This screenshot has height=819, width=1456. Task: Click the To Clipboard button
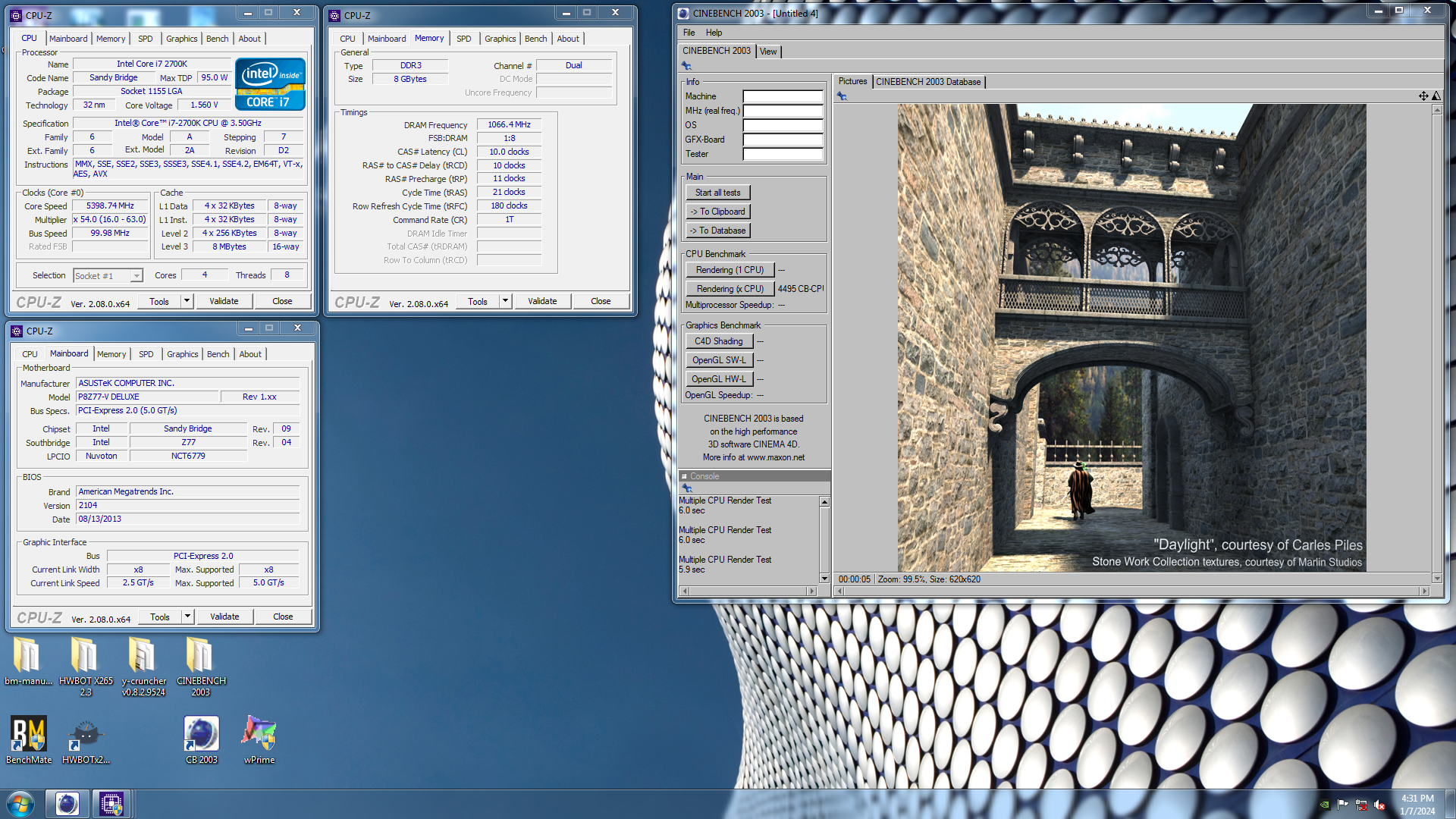coord(717,212)
